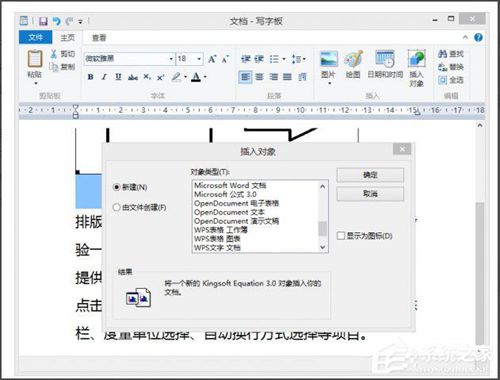Expand the font name dropdown
The image size is (500, 380).
click(171, 59)
